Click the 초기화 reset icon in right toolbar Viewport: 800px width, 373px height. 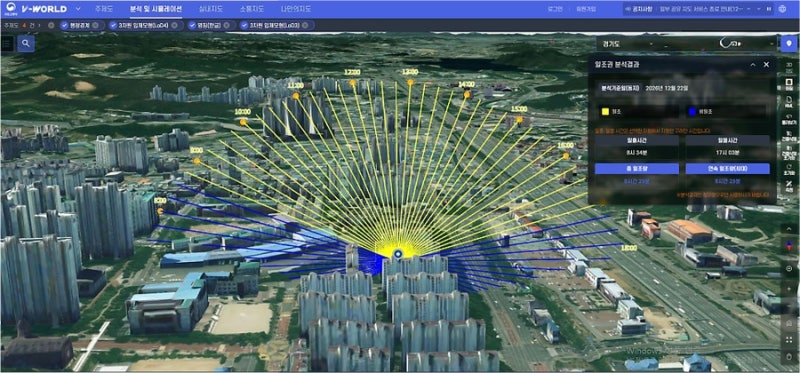tap(789, 169)
